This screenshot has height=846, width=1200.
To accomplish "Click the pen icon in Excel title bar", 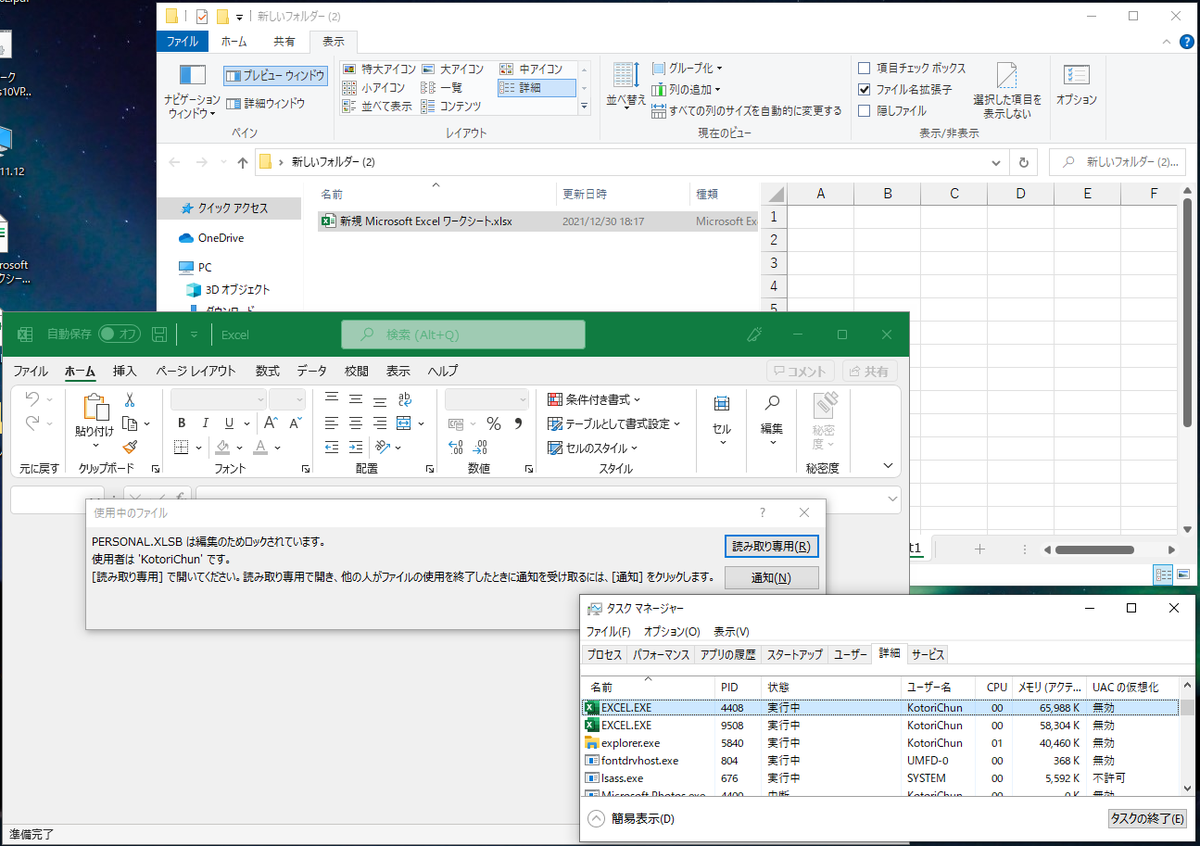I will click(755, 334).
